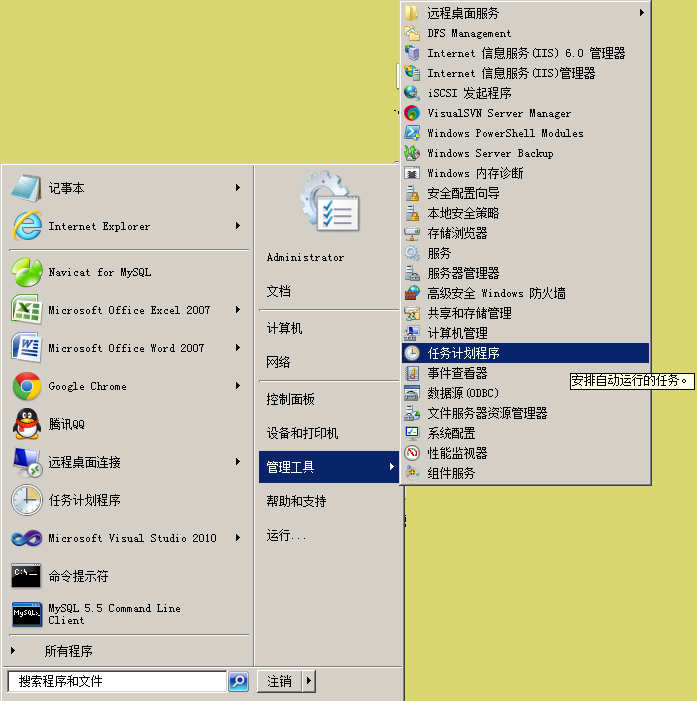Click the 服务 gear icon
The height and width of the screenshot is (701, 697).
click(x=412, y=253)
